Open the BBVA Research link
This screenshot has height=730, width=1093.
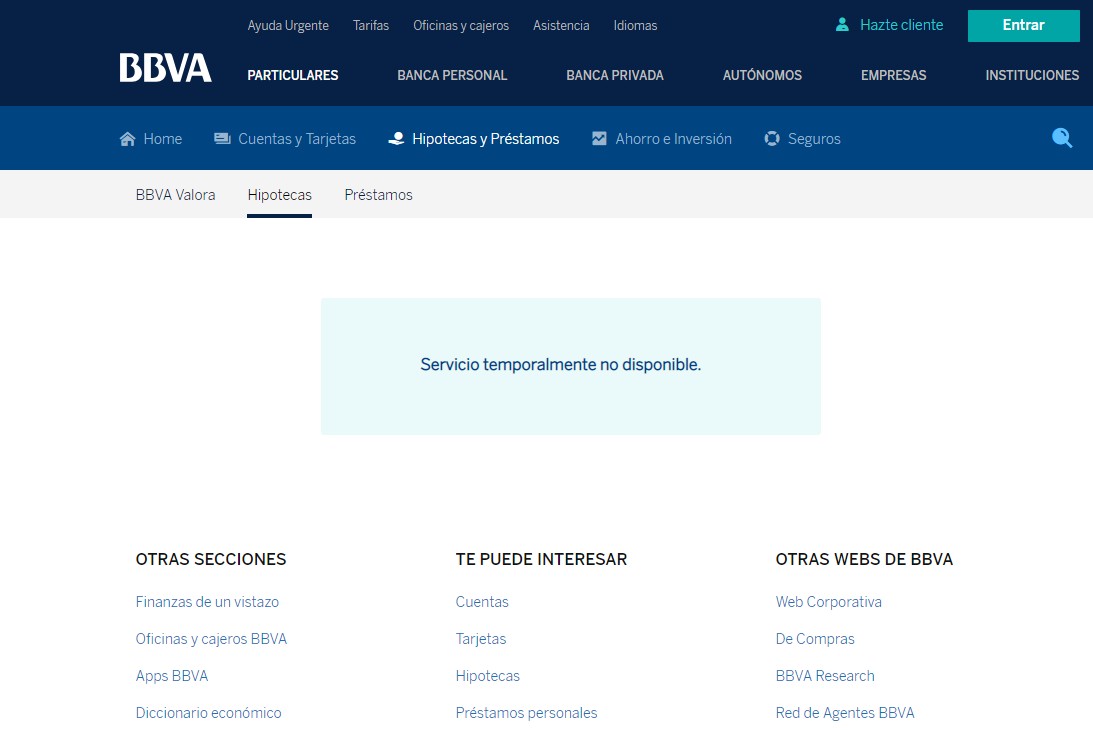(x=825, y=676)
